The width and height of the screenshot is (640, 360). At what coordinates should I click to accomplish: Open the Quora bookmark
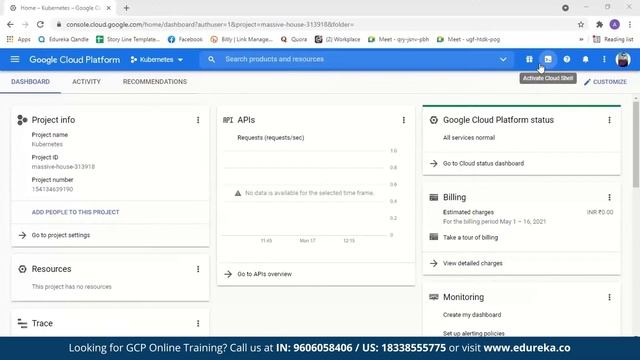[294, 39]
